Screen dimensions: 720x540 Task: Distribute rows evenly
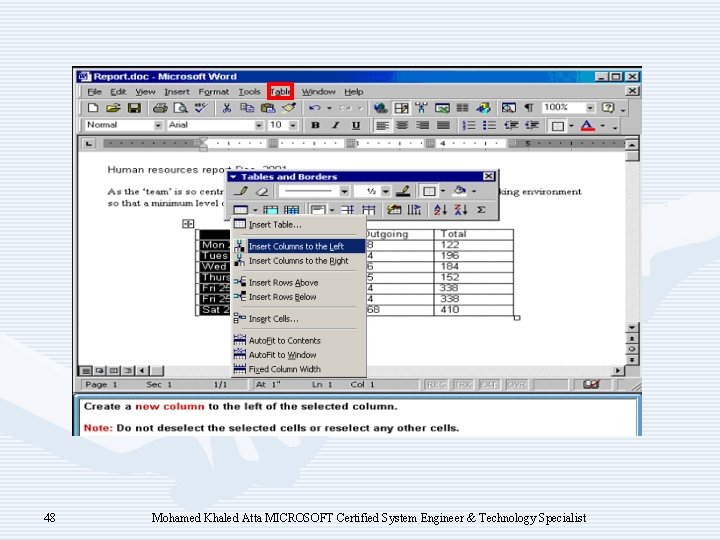click(x=348, y=210)
